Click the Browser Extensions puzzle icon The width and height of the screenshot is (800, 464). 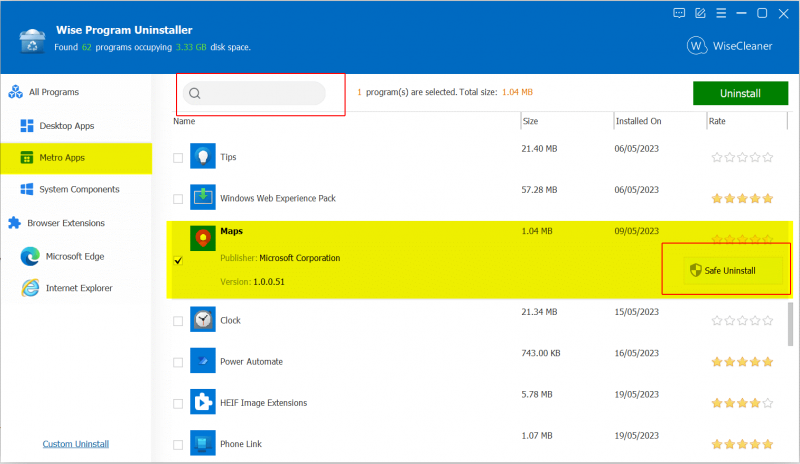(x=14, y=223)
